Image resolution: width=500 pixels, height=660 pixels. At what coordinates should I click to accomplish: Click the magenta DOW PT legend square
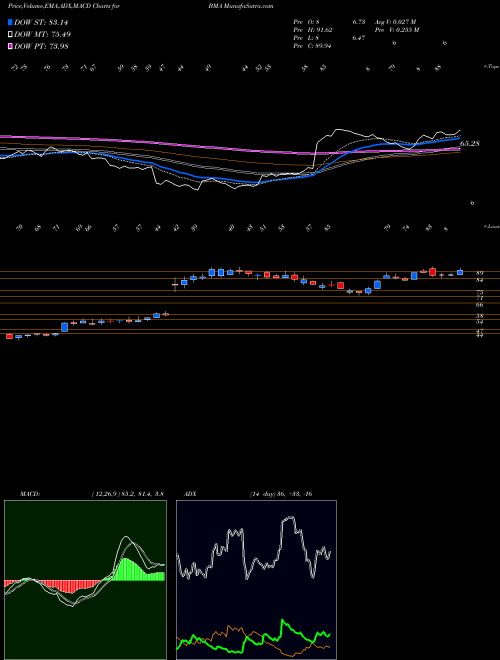pyautogui.click(x=11, y=46)
